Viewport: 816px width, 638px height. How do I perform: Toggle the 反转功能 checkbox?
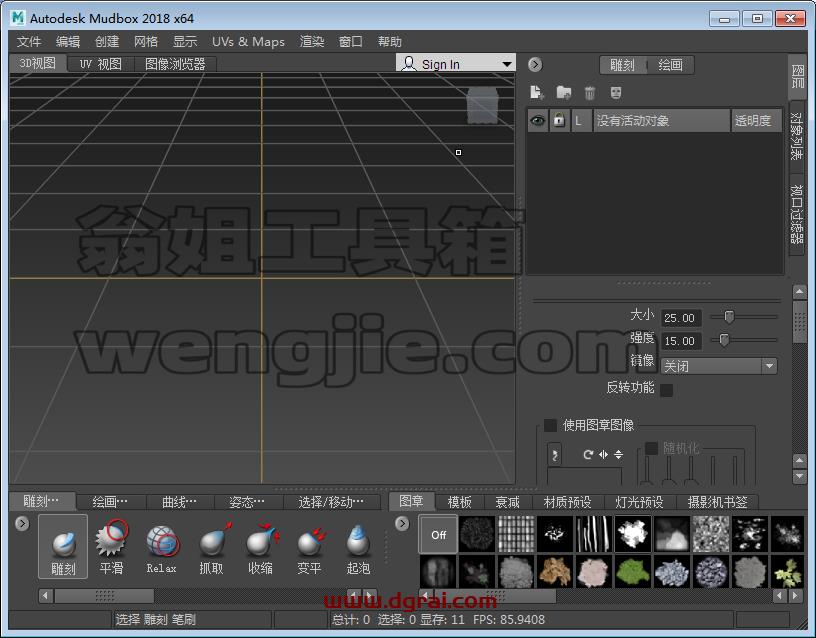(666, 390)
